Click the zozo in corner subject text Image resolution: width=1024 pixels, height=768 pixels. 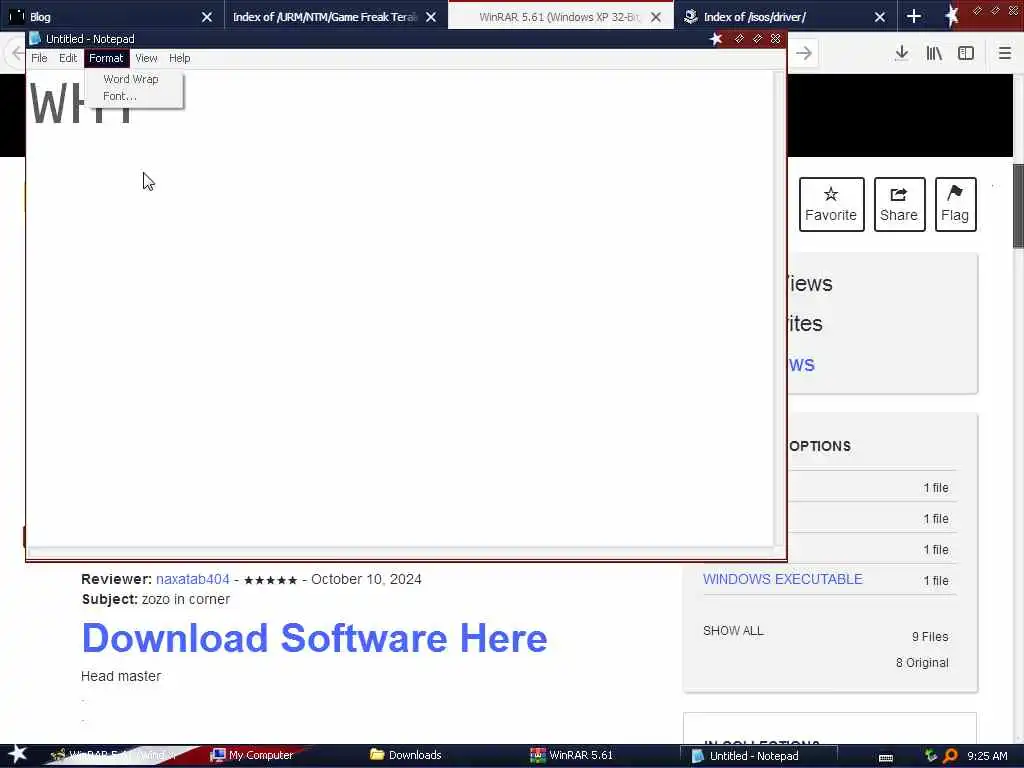[186, 600]
